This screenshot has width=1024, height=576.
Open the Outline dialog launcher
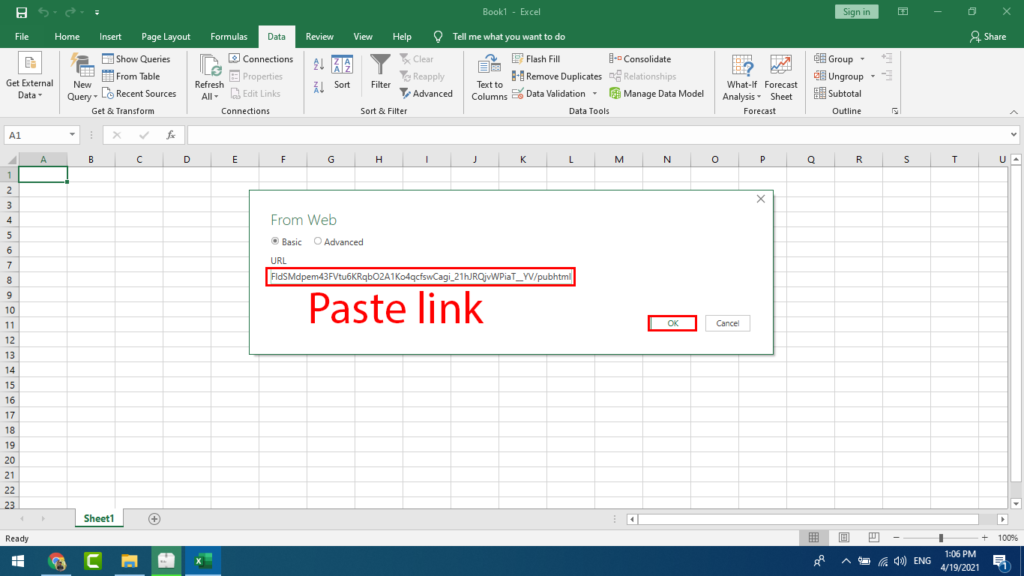tap(895, 112)
